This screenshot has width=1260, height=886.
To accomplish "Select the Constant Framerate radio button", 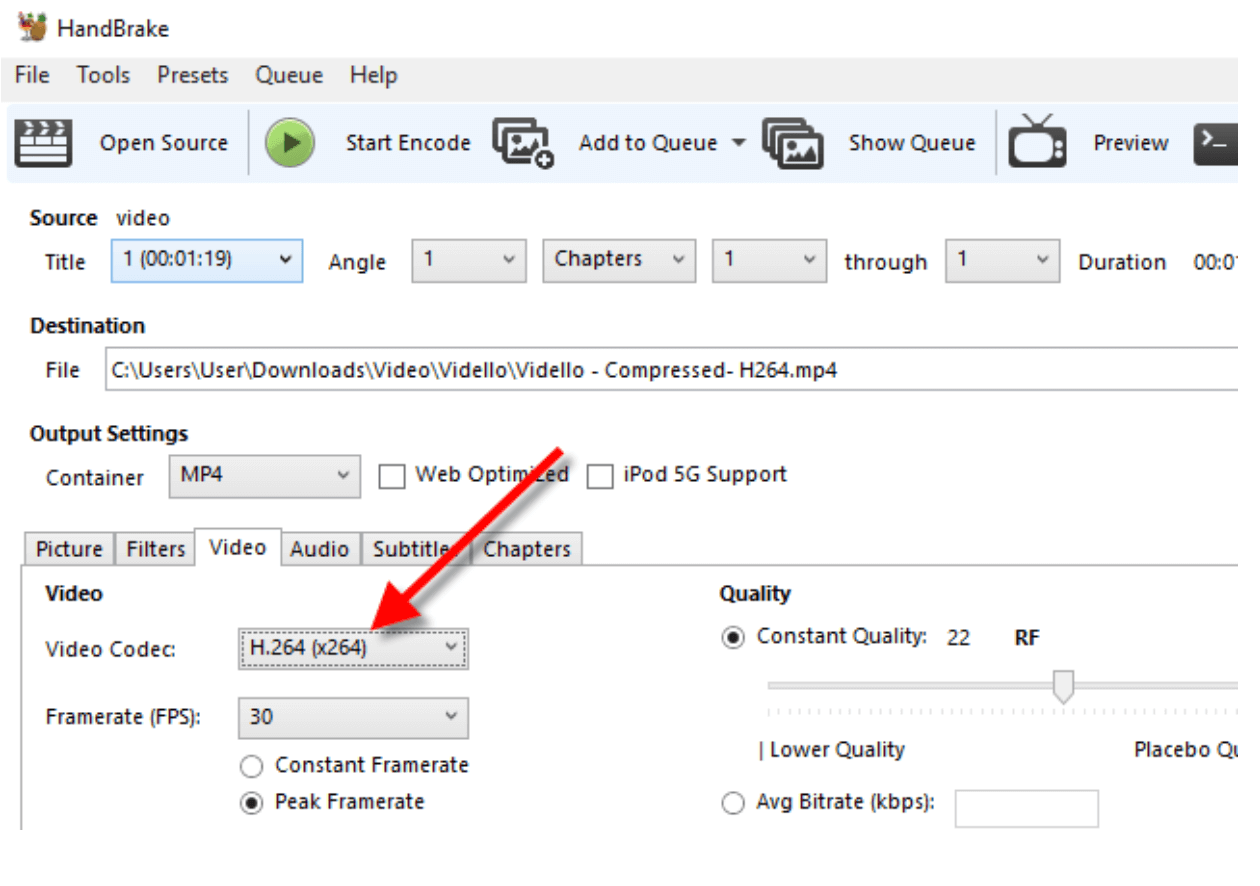I will [x=253, y=767].
